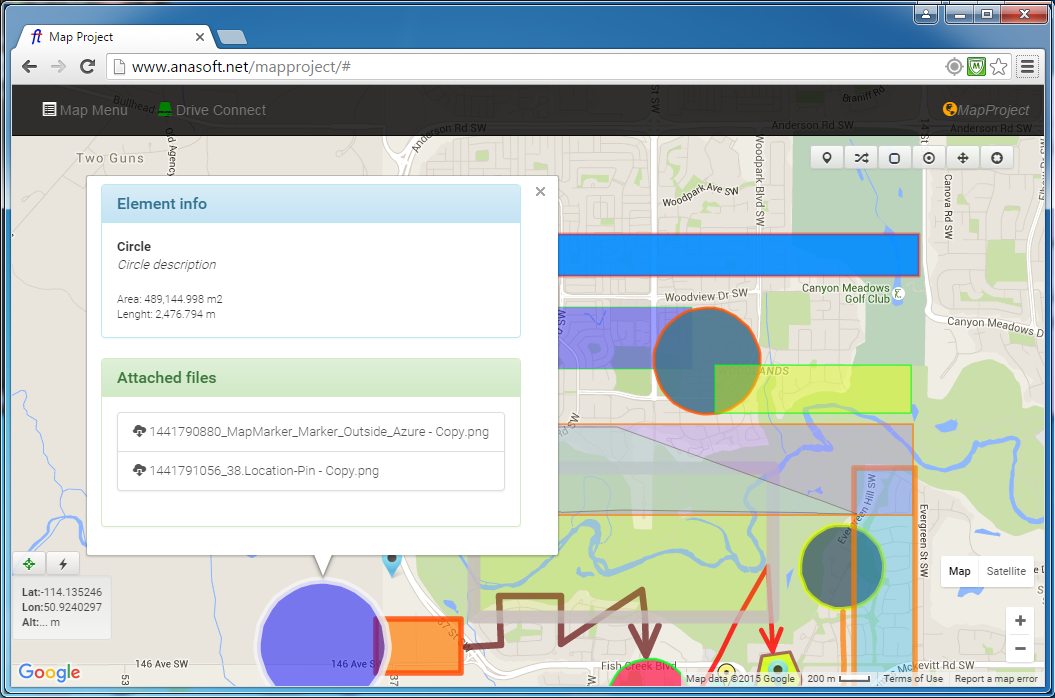Click the browser address bar
The image size is (1055, 698).
pos(525,67)
